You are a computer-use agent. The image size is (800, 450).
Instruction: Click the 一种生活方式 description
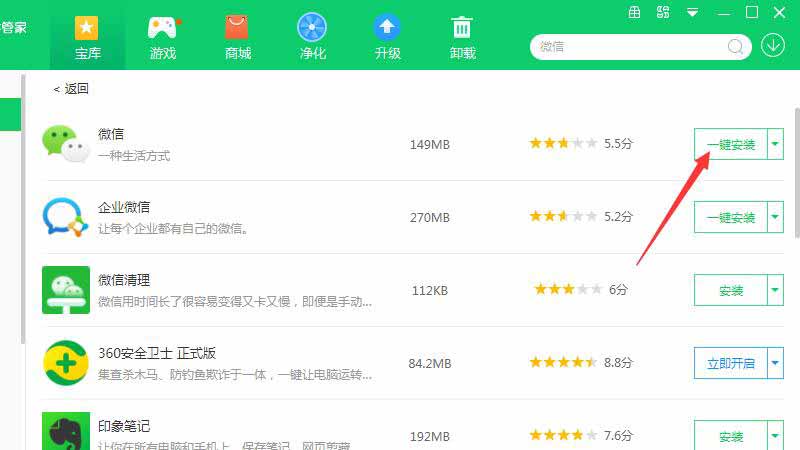click(x=134, y=156)
